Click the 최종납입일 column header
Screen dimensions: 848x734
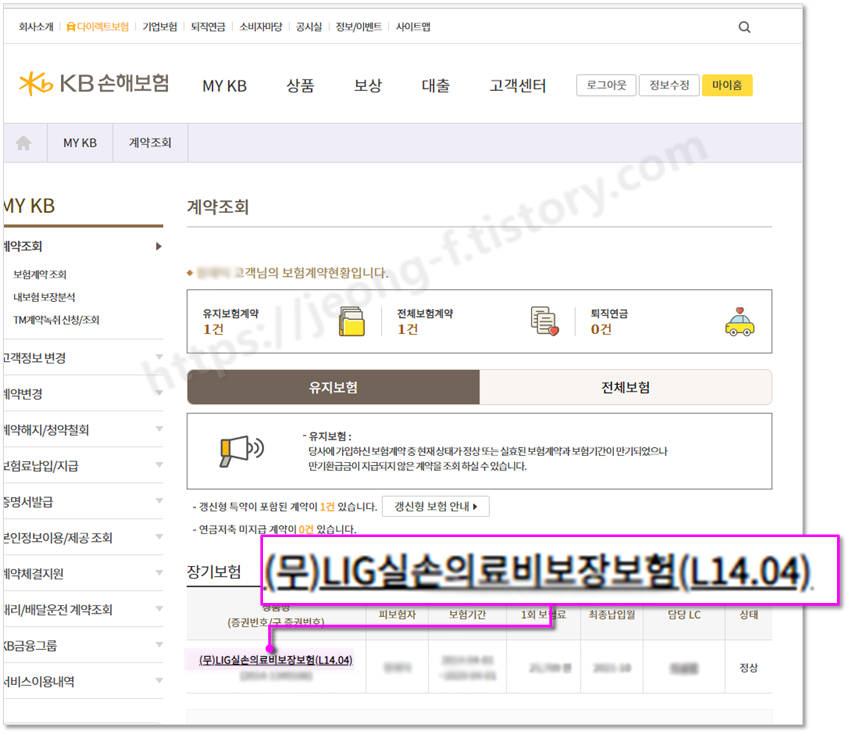(x=612, y=614)
